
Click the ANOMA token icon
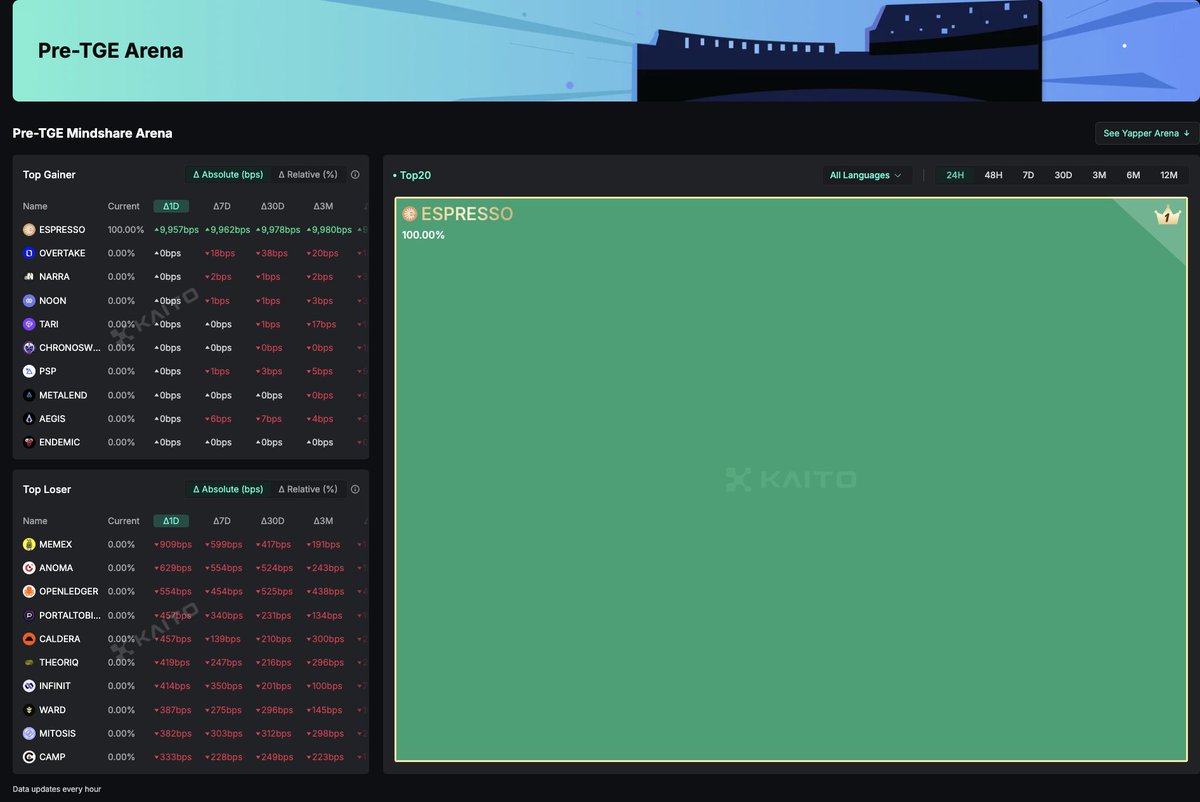pos(29,568)
